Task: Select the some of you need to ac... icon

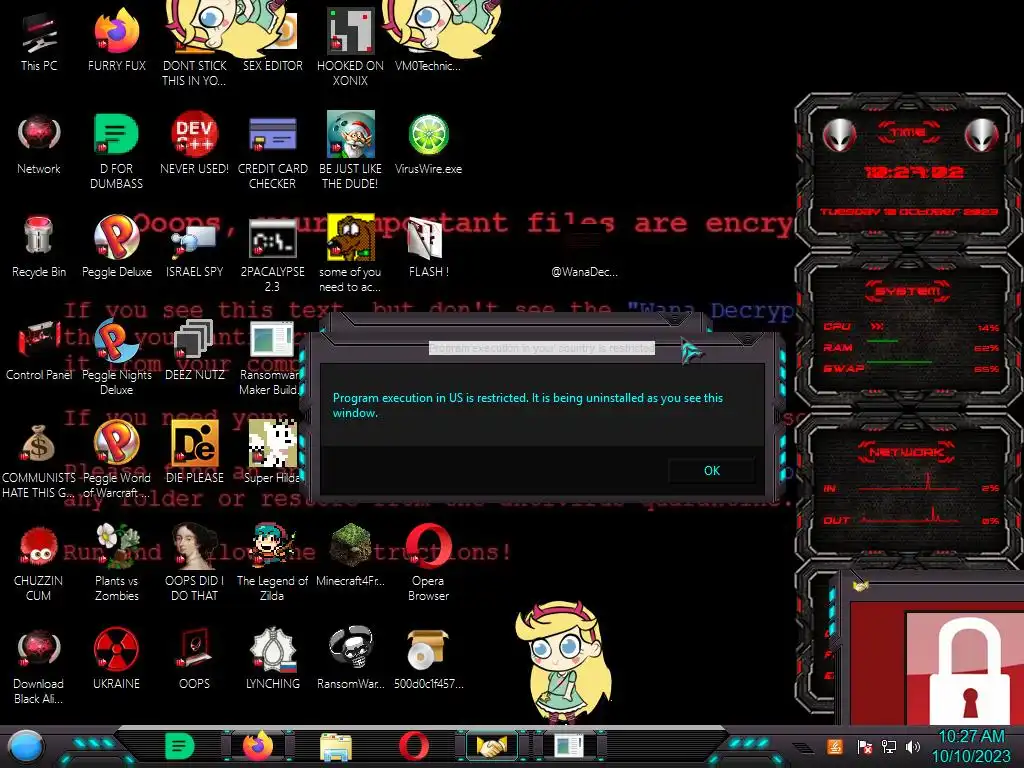Action: coord(350,254)
